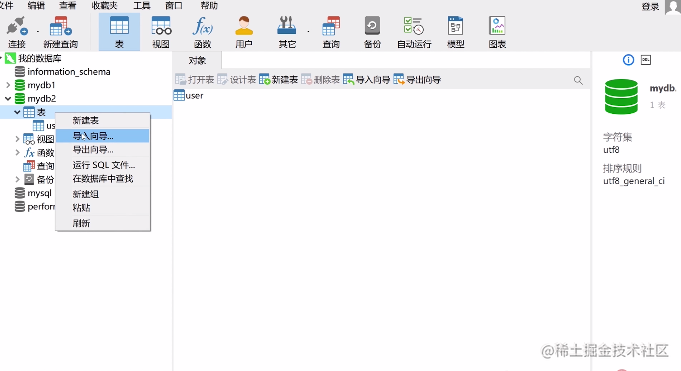Click the search magnifier in object bar
This screenshot has height=371, width=681.
578,80
